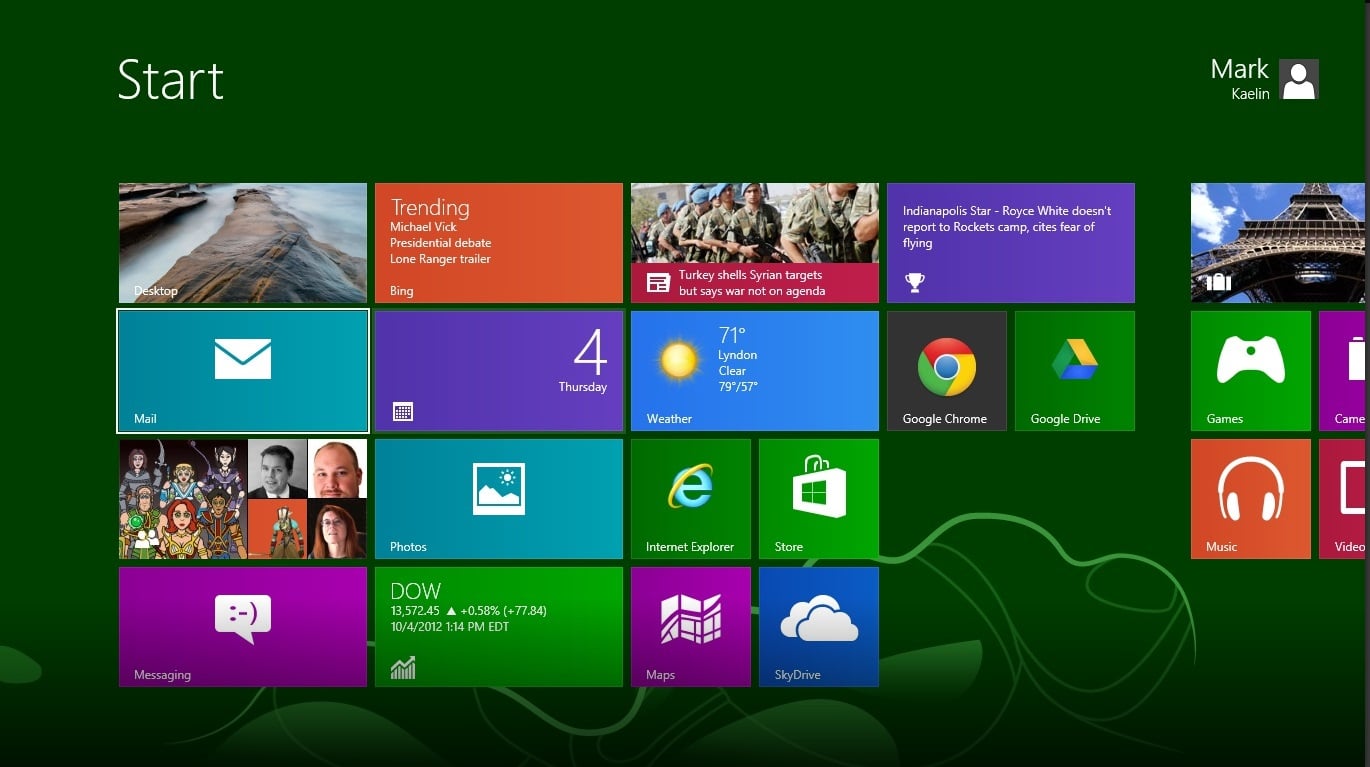Click the calendar grid icon
Image resolution: width=1370 pixels, height=767 pixels.
403,411
